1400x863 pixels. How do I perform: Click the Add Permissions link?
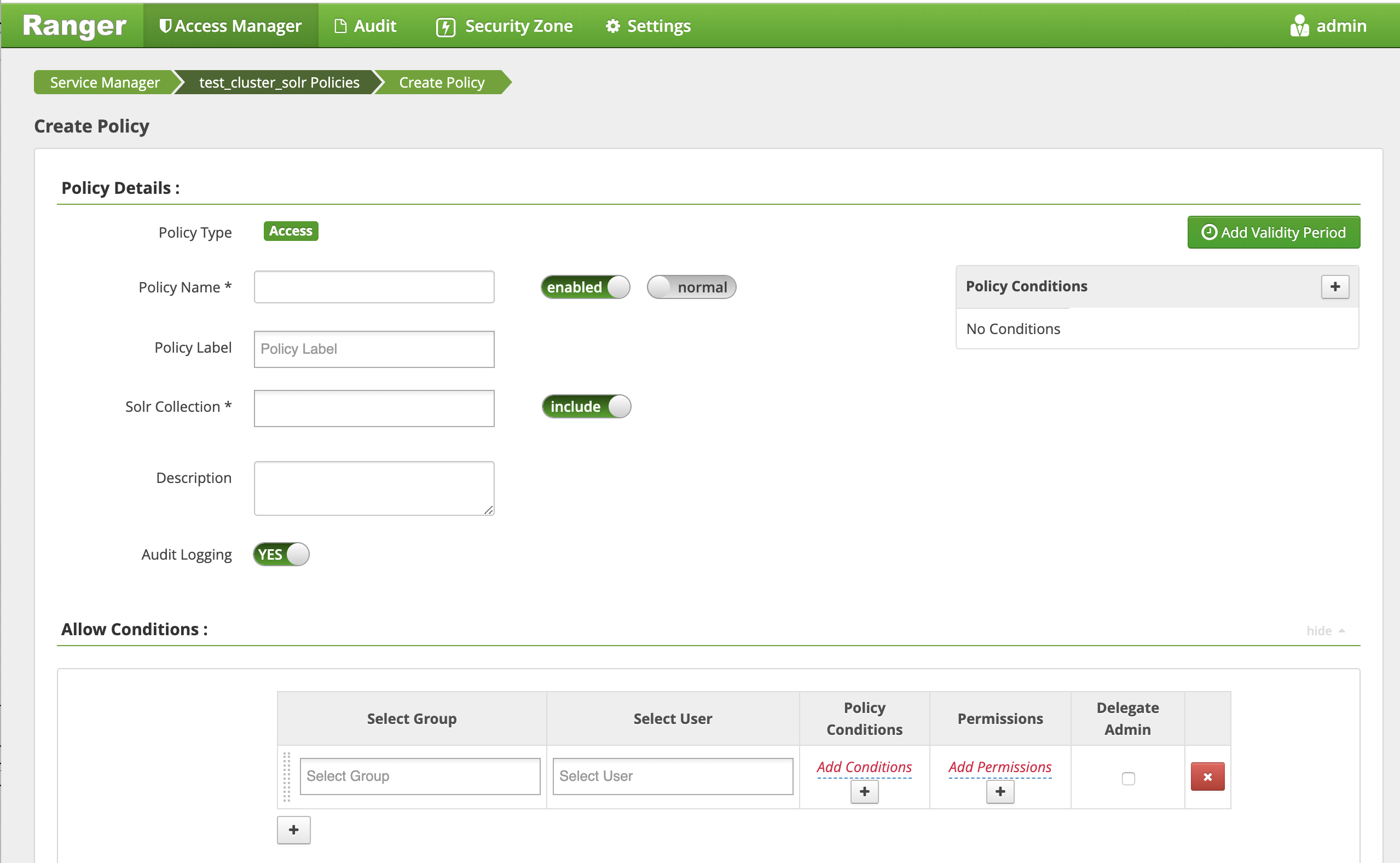pyautogui.click(x=999, y=767)
